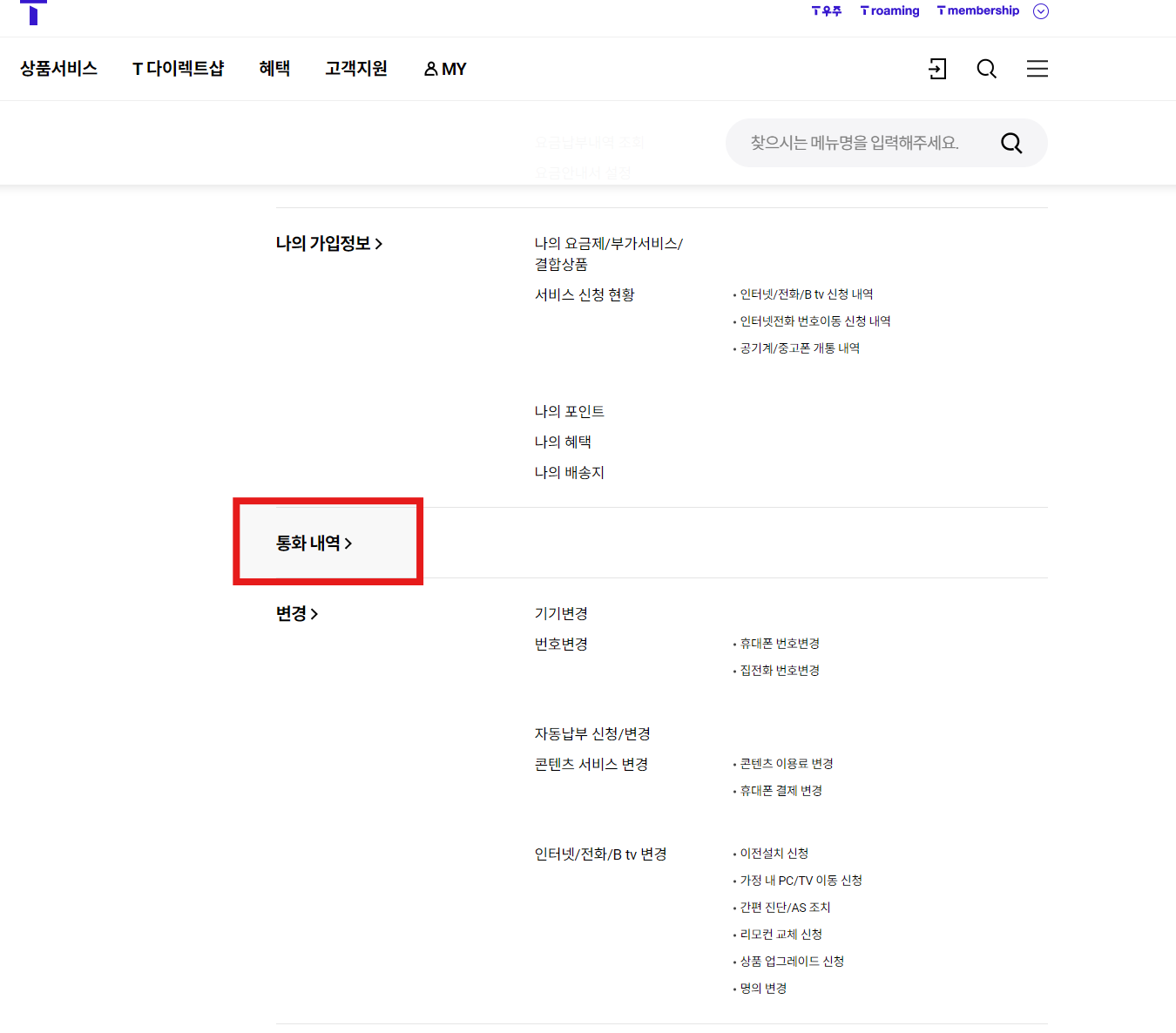Open 휴대폰 결제 변경

pyautogui.click(x=781, y=791)
